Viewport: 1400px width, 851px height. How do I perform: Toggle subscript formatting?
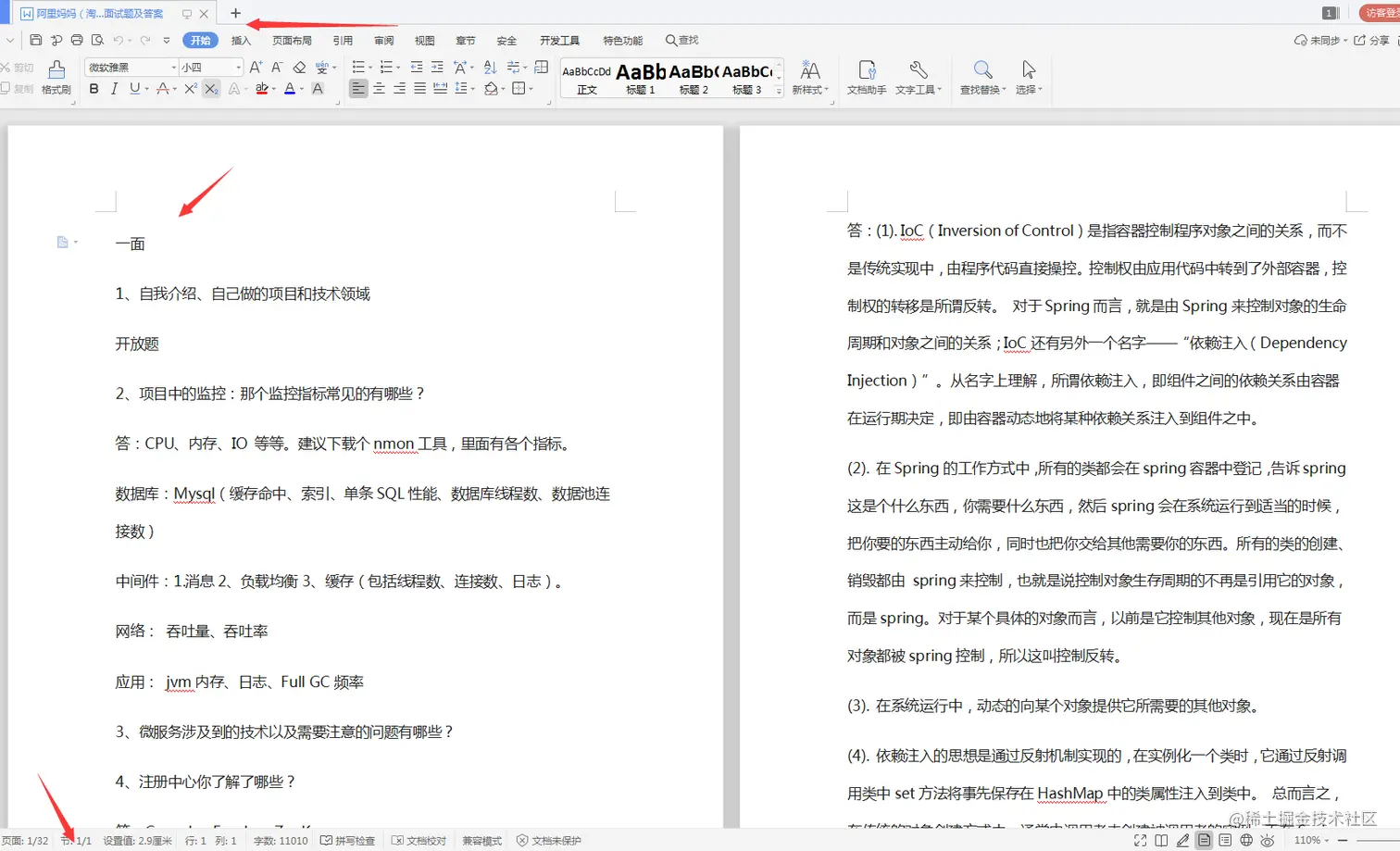211,89
